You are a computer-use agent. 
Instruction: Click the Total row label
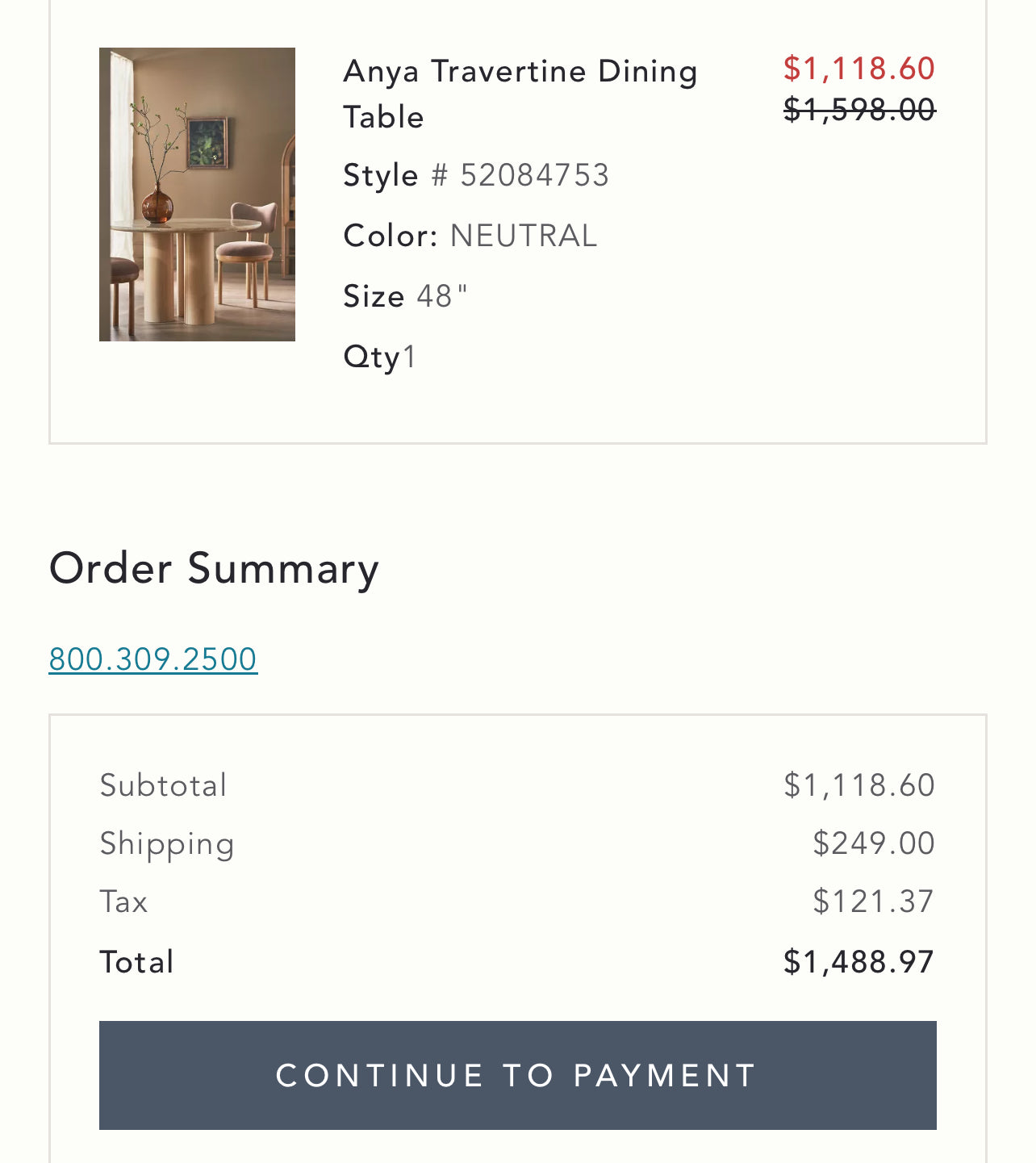click(136, 960)
